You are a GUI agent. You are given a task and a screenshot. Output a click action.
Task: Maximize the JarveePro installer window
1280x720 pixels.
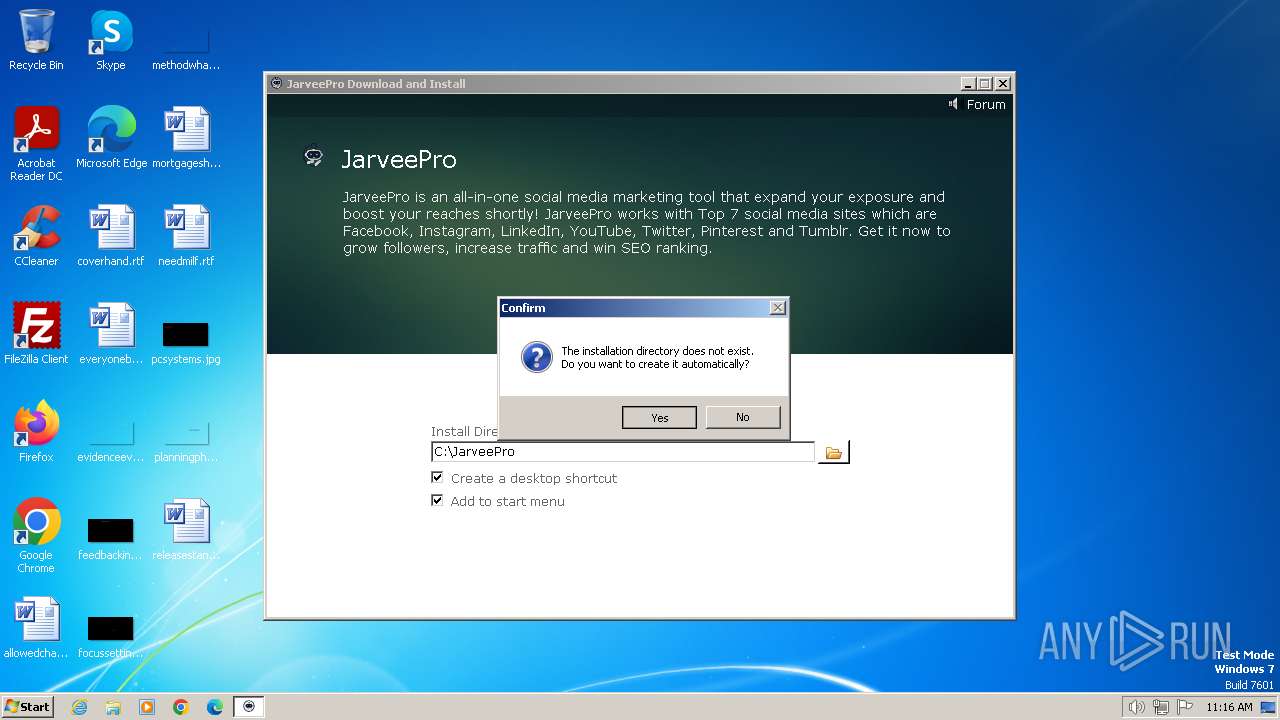(x=985, y=84)
